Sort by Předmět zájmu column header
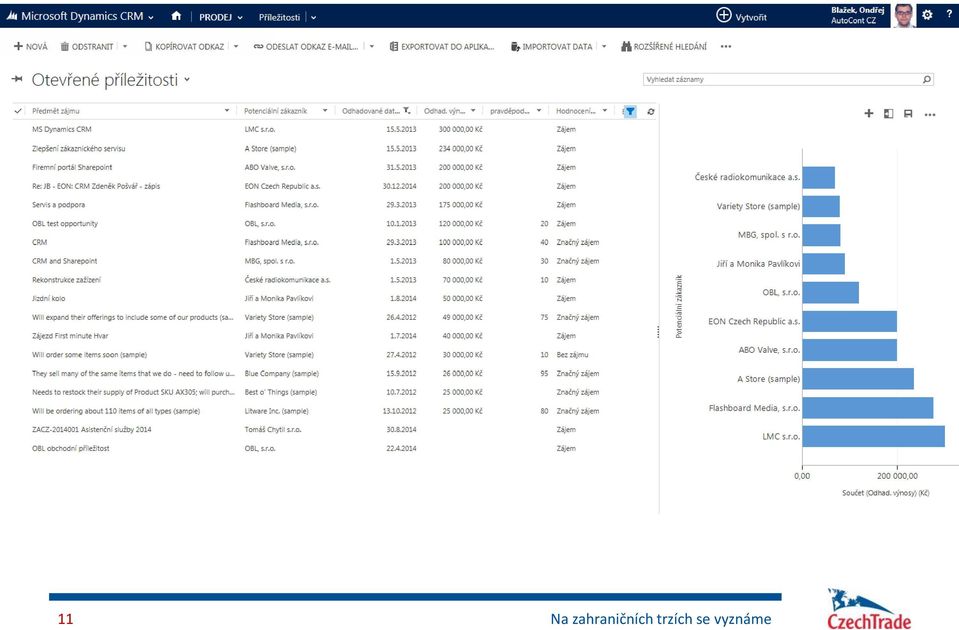 (x=56, y=111)
